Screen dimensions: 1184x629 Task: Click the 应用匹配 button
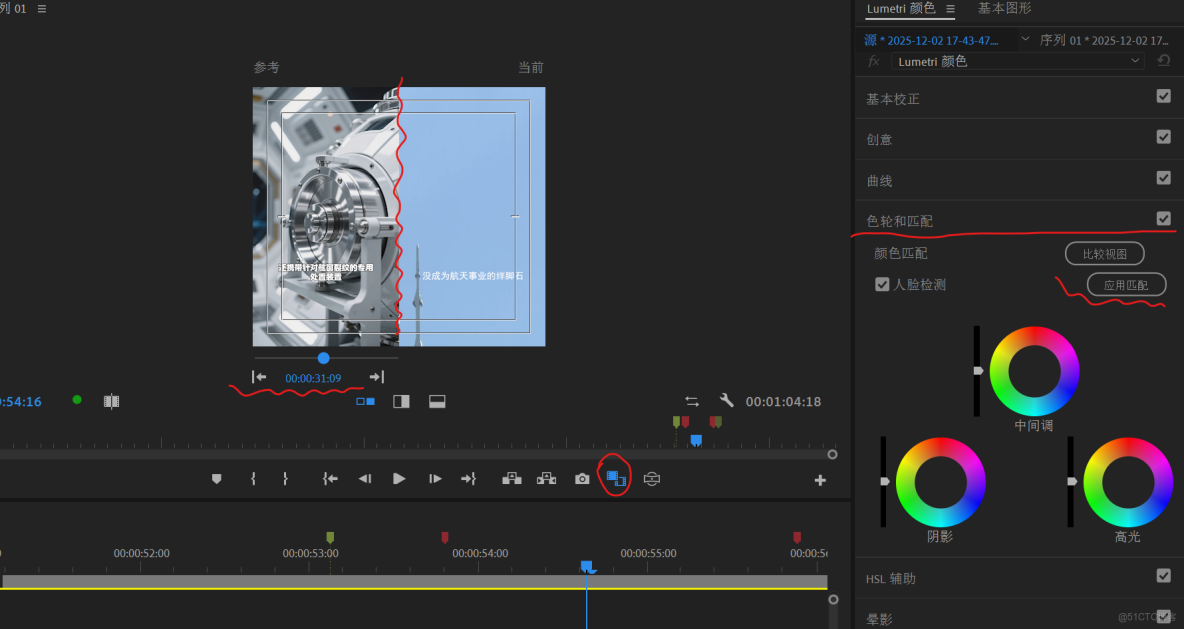pos(1126,285)
